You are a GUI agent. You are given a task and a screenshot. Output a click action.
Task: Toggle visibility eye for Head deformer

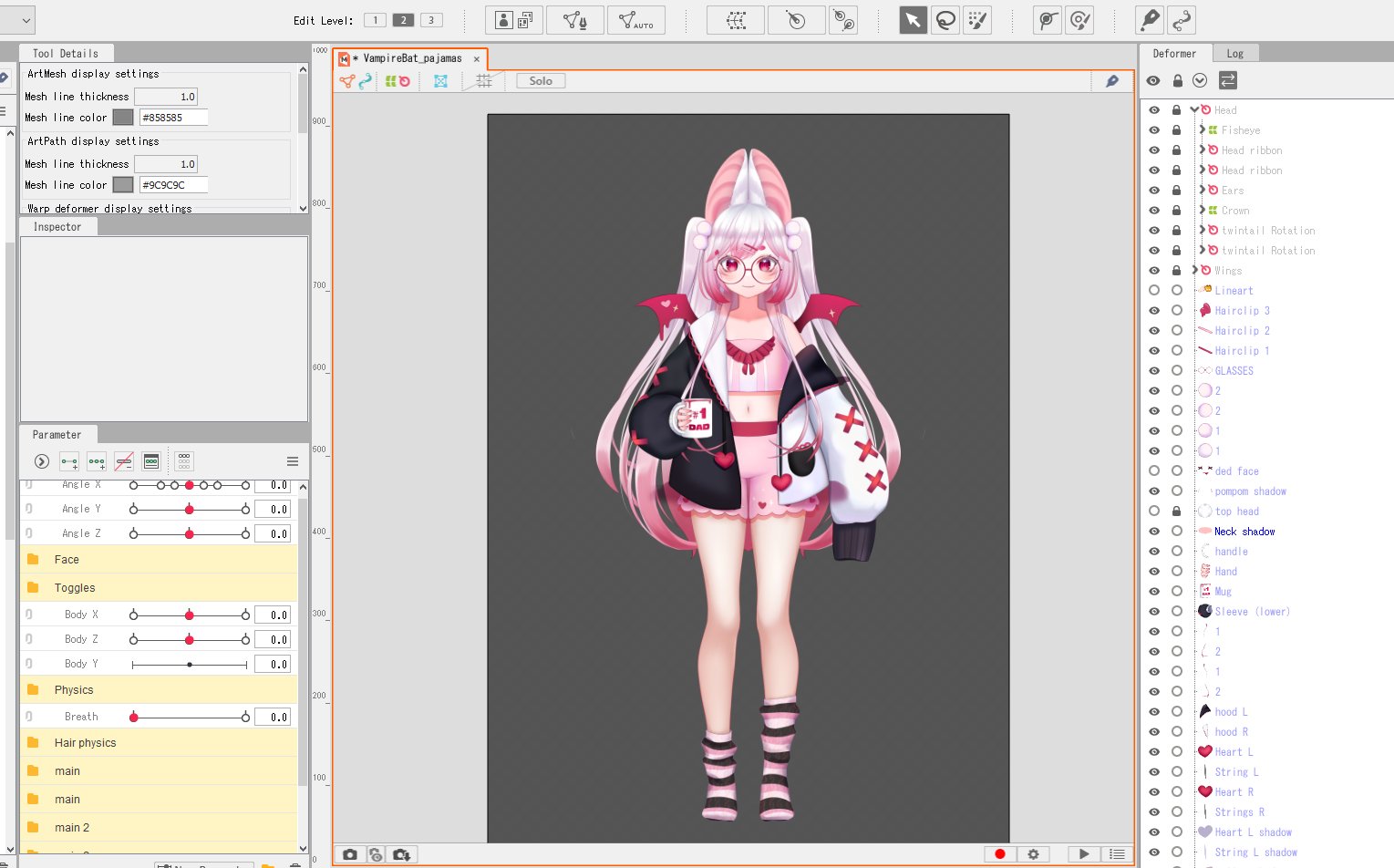coord(1154,110)
